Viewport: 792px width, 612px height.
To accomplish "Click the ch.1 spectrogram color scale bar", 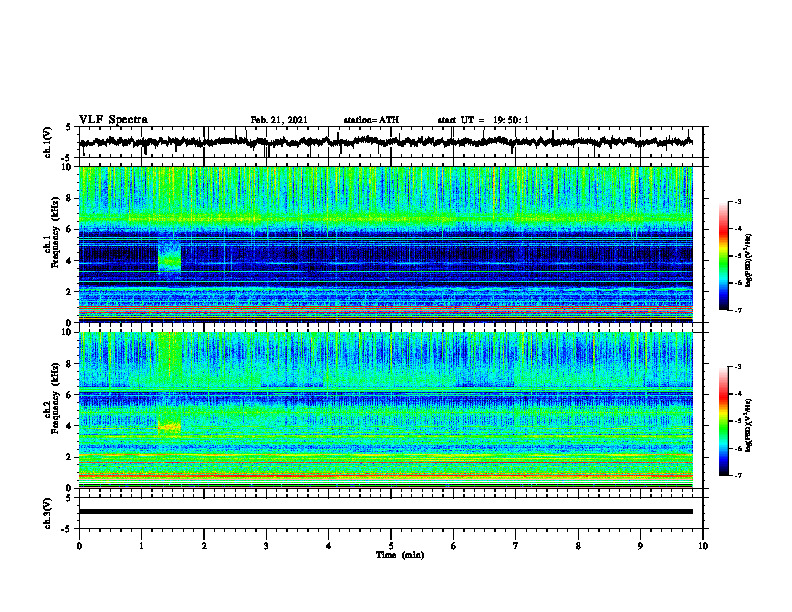I will tap(724, 256).
